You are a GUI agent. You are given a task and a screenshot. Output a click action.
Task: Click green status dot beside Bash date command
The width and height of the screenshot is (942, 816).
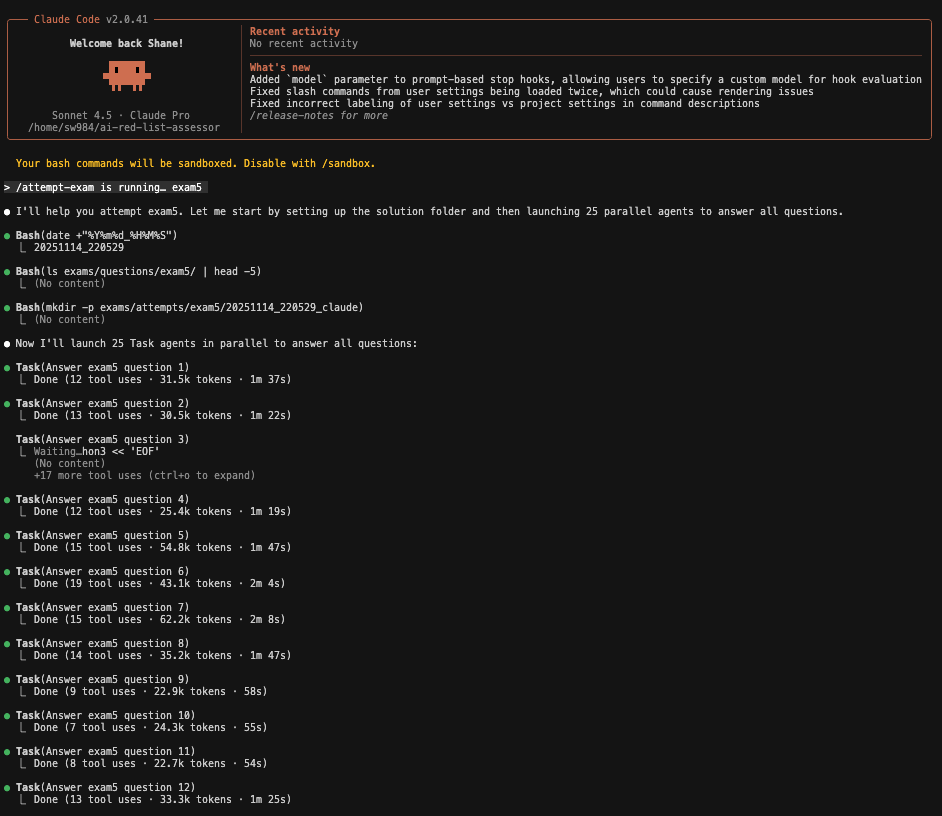tap(7, 236)
